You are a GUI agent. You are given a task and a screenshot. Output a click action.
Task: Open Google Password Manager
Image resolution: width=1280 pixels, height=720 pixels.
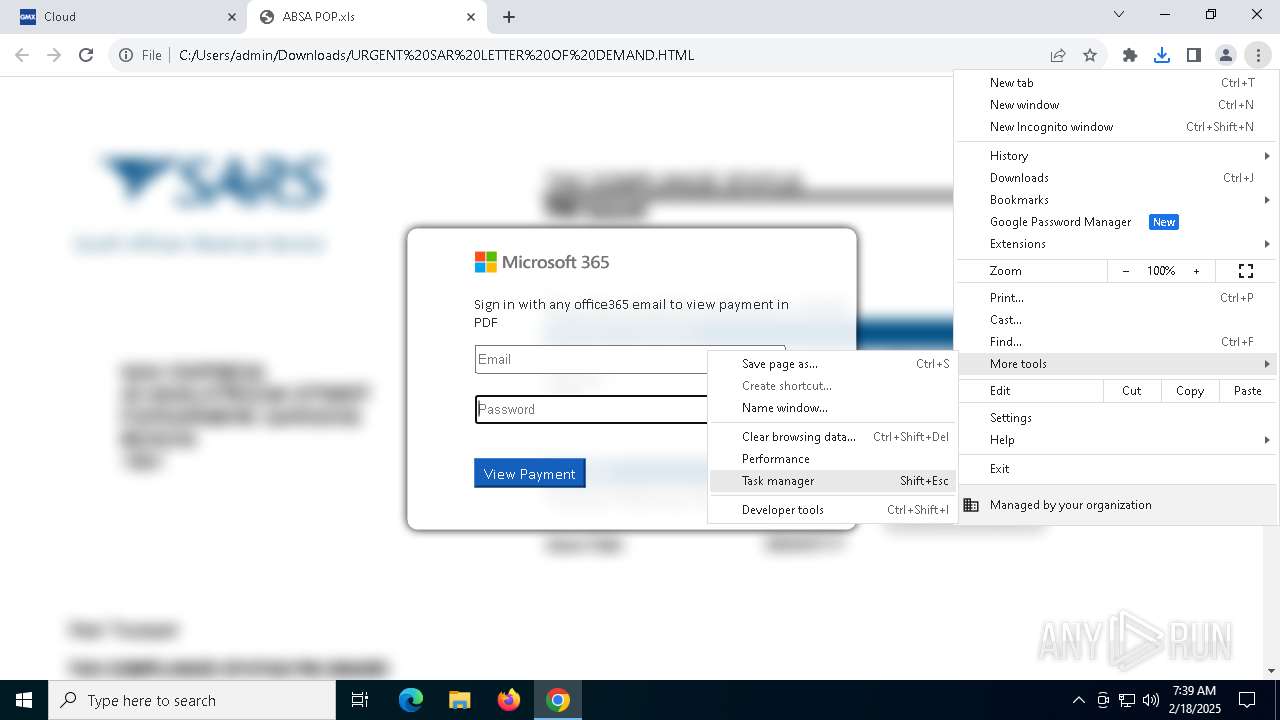pyautogui.click(x=1116, y=222)
